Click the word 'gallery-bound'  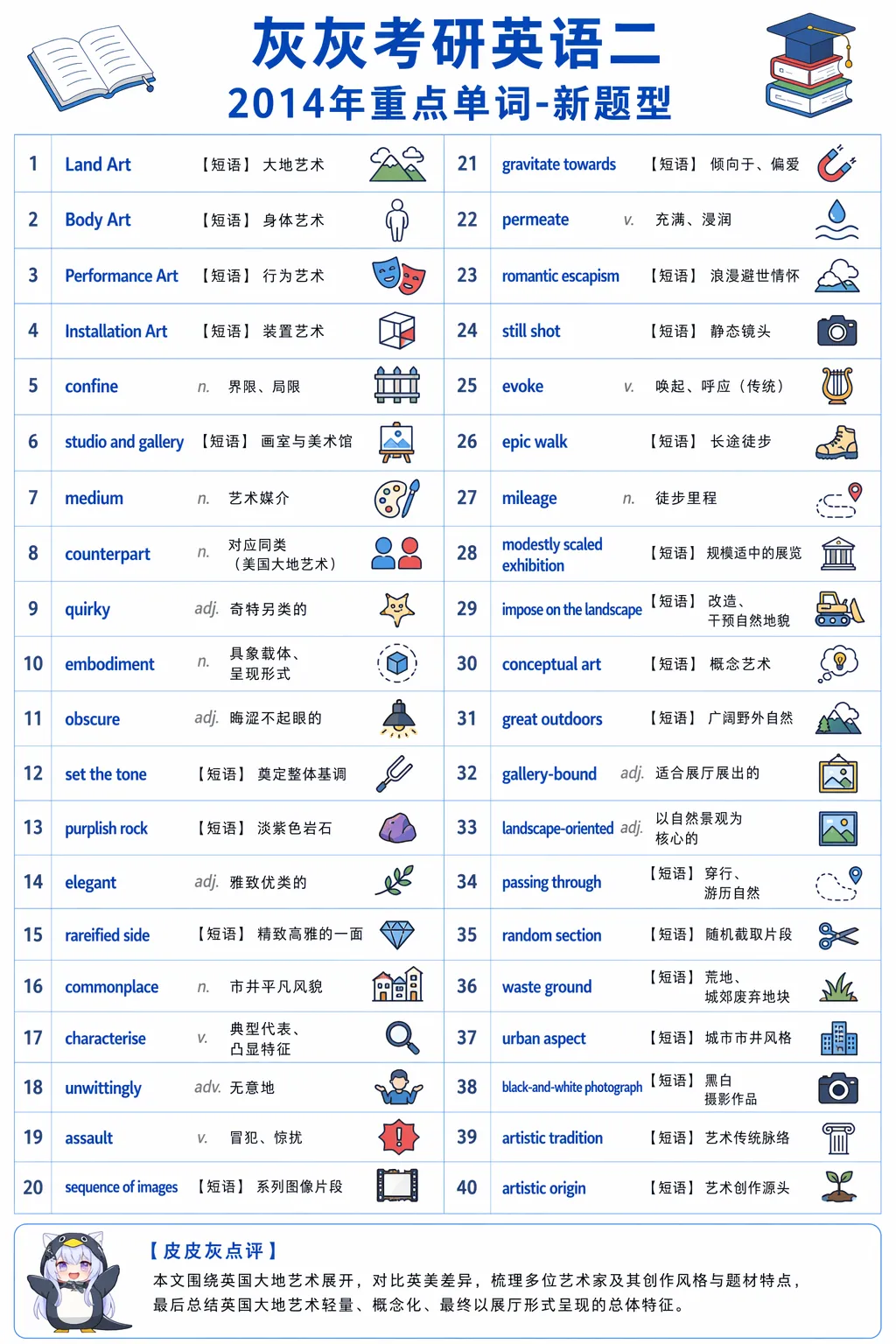click(x=549, y=774)
